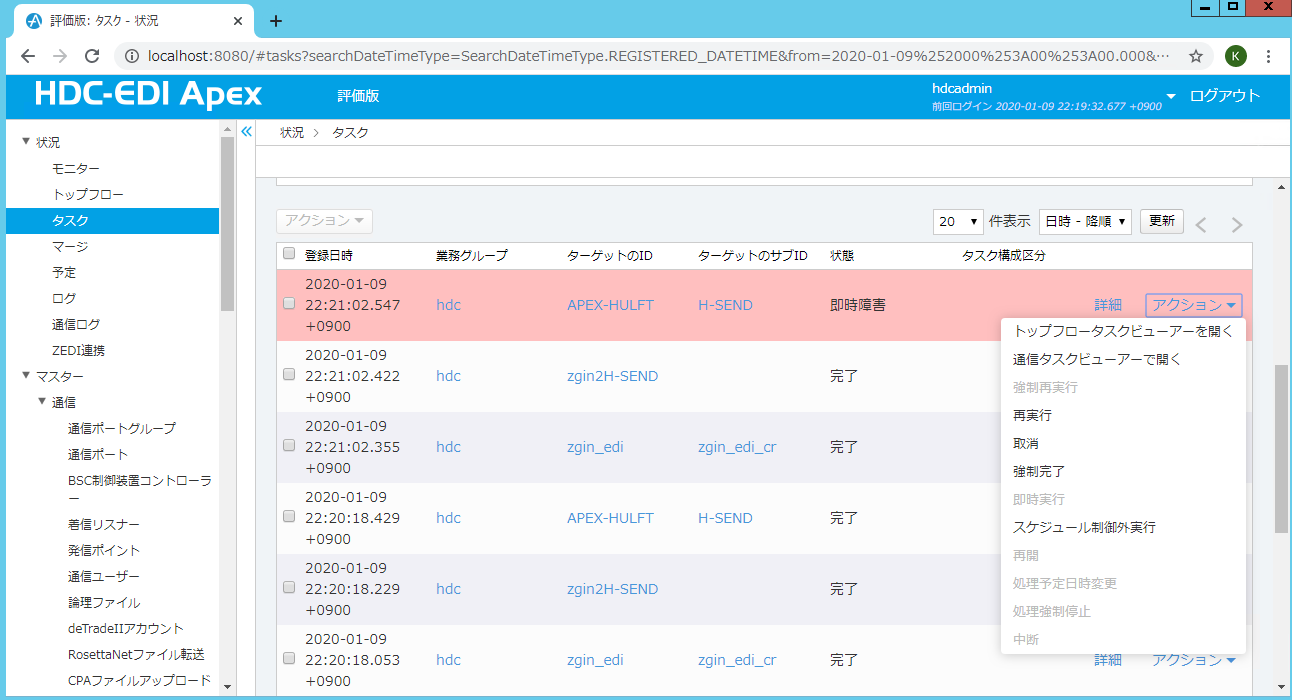Open hdc link in the 22:21:02.422 row
This screenshot has width=1292, height=700.
(x=449, y=376)
